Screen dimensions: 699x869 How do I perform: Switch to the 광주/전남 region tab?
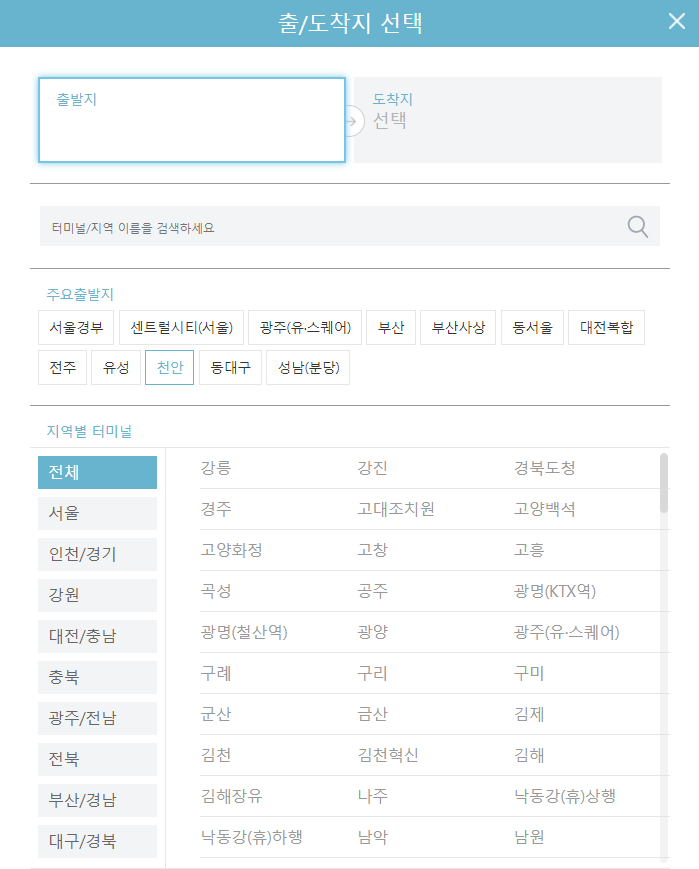pyautogui.click(x=98, y=718)
